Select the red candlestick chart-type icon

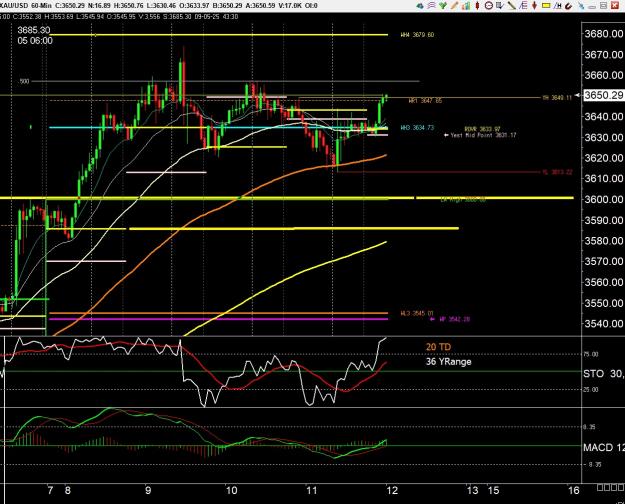pyautogui.click(x=478, y=6)
